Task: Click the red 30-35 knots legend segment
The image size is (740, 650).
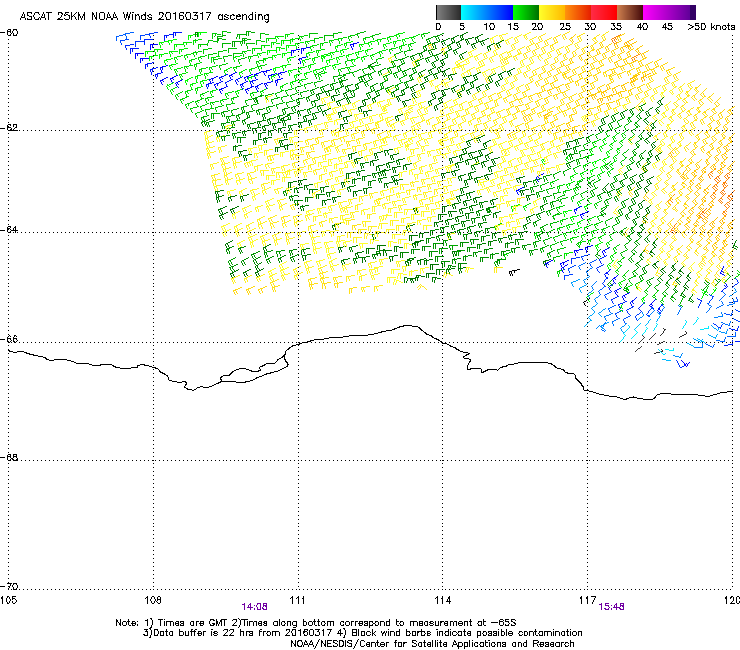Action: point(604,12)
